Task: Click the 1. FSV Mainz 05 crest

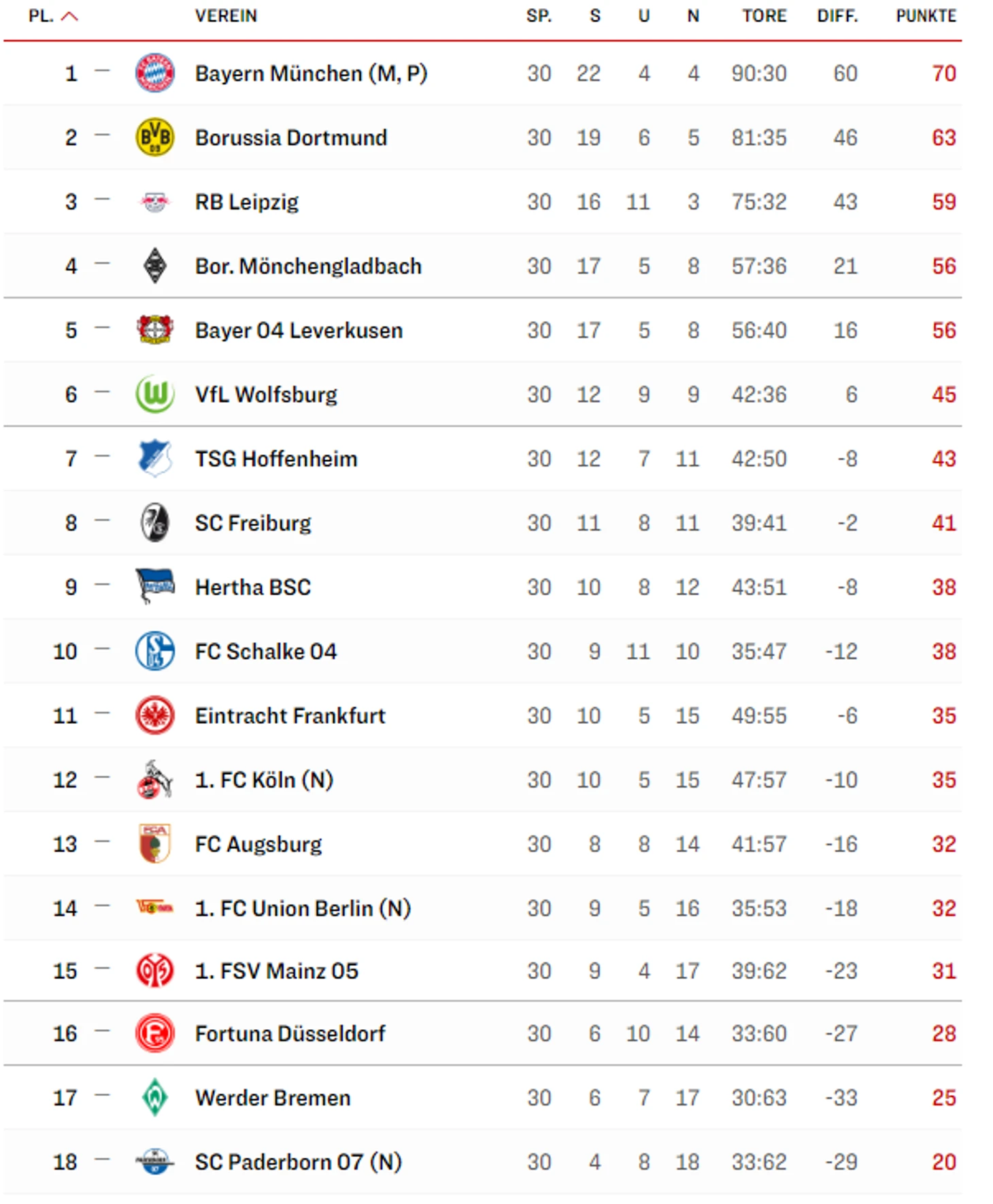Action: click(155, 971)
